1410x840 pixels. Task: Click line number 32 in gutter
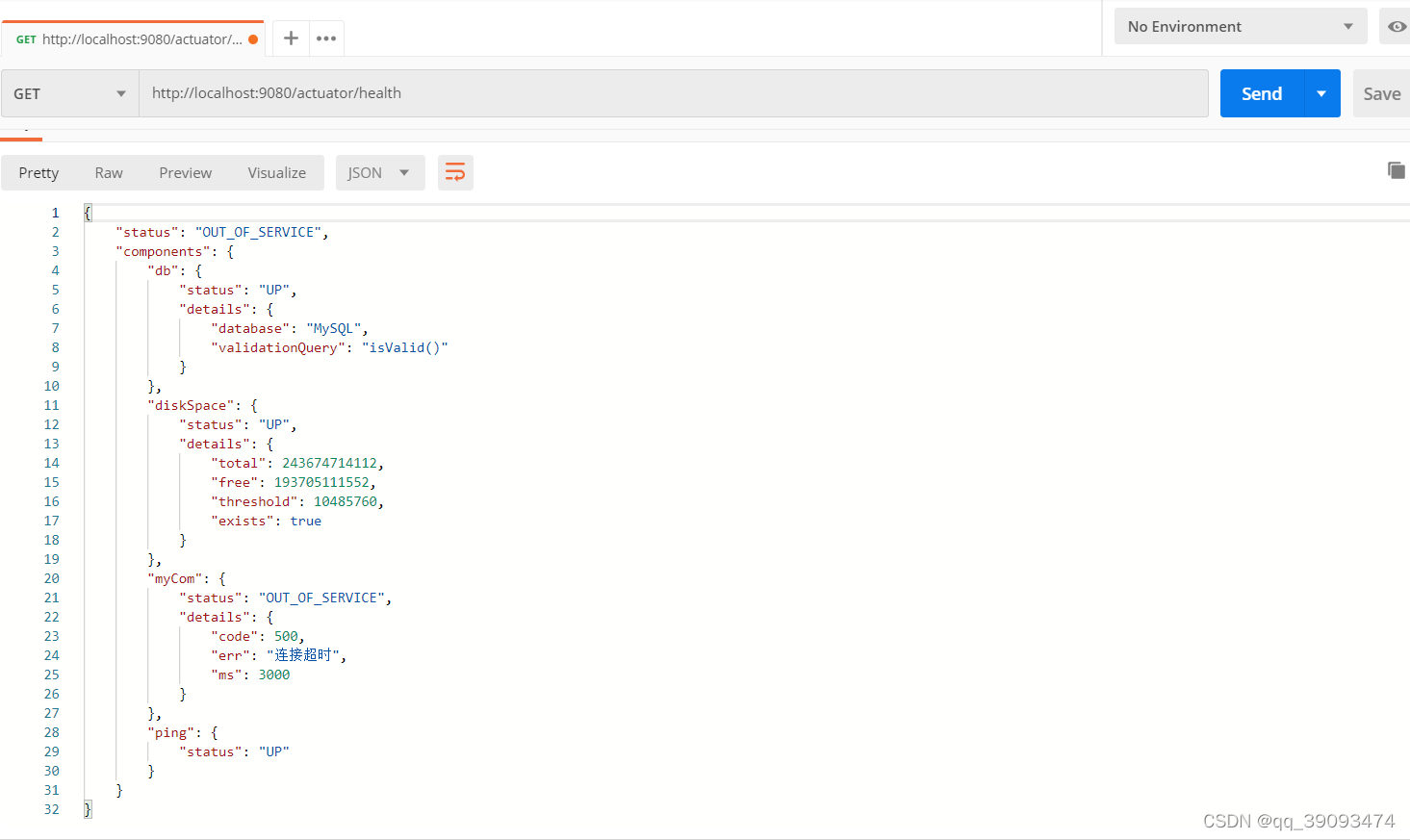(51, 809)
